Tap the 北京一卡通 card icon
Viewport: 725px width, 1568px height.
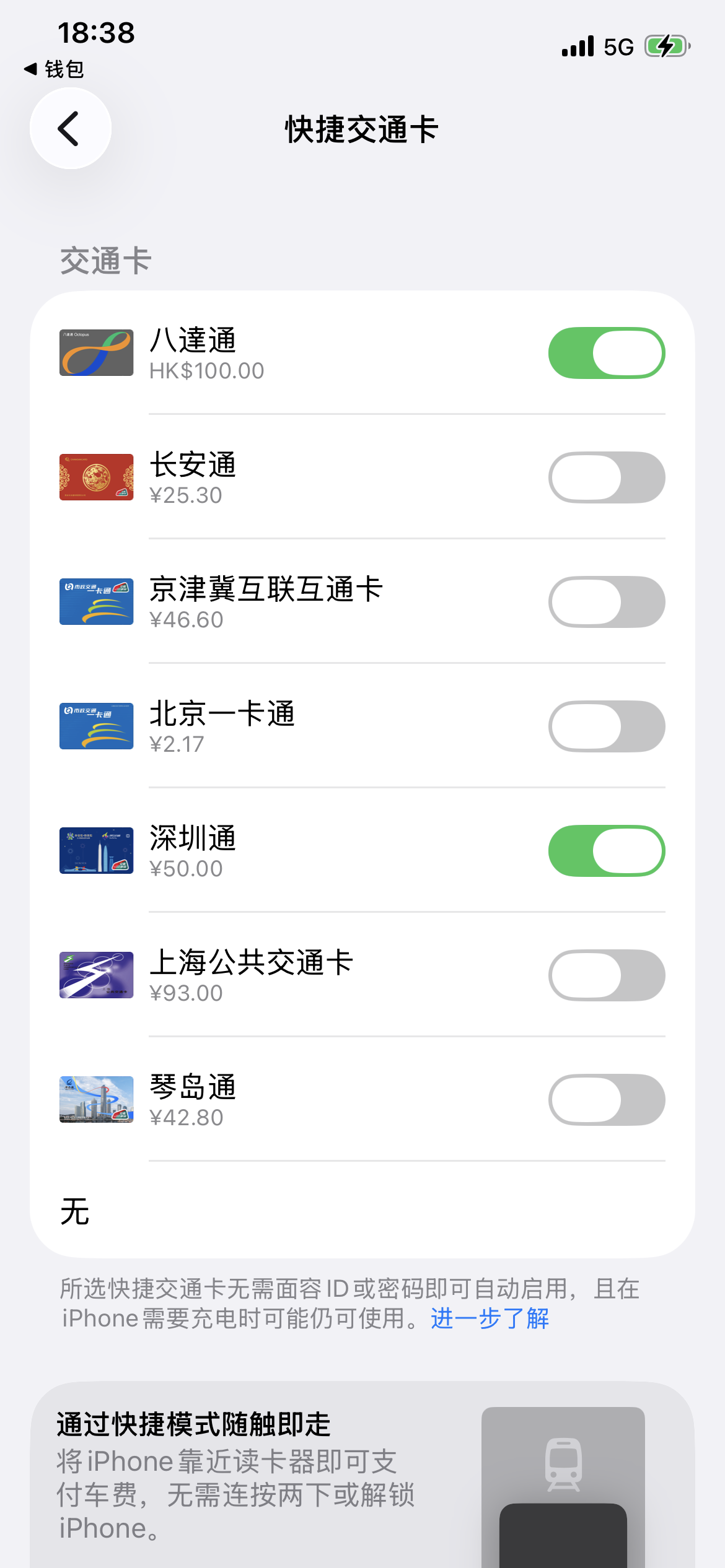coord(96,726)
